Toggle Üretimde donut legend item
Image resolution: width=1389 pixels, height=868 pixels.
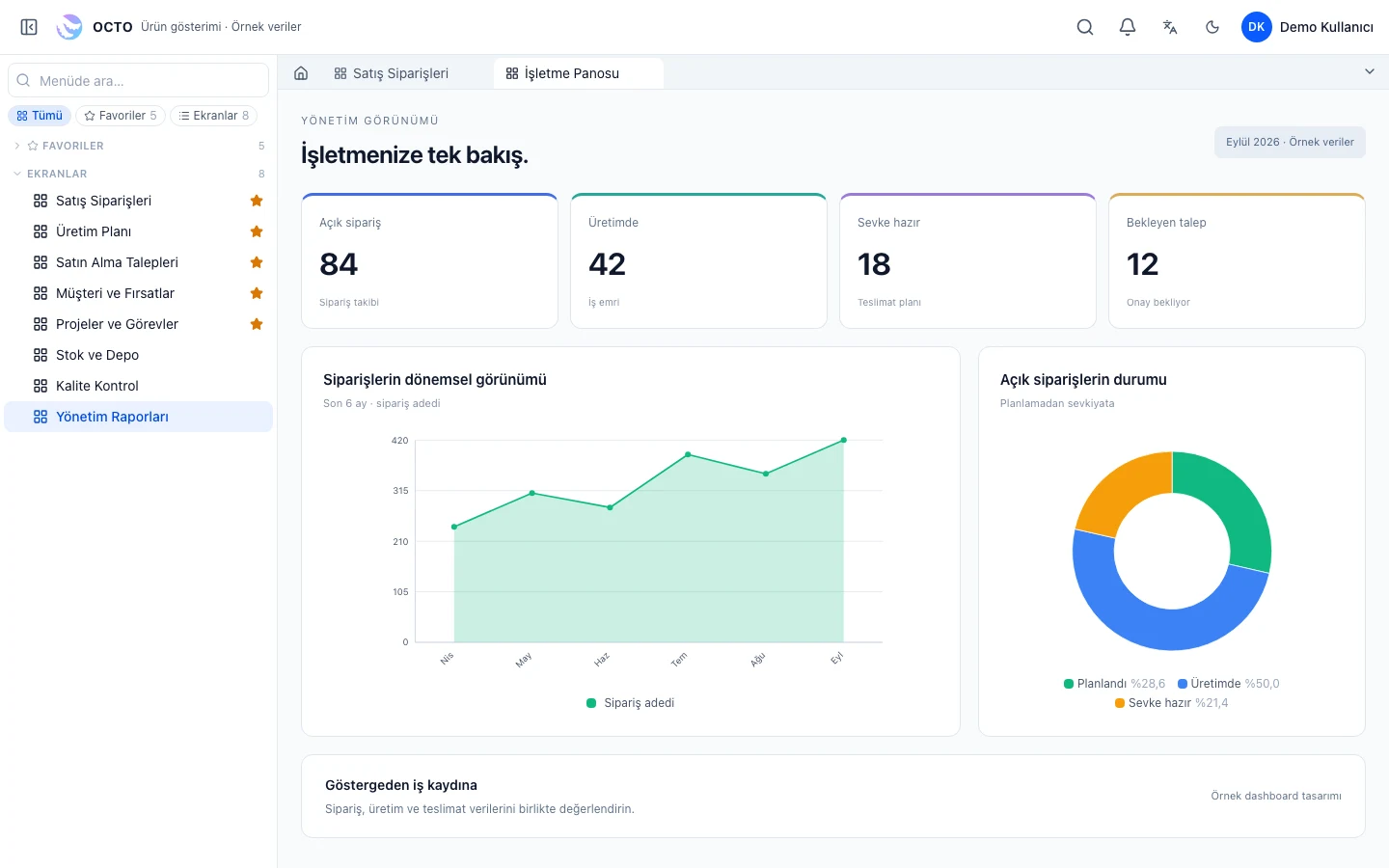point(1228,684)
